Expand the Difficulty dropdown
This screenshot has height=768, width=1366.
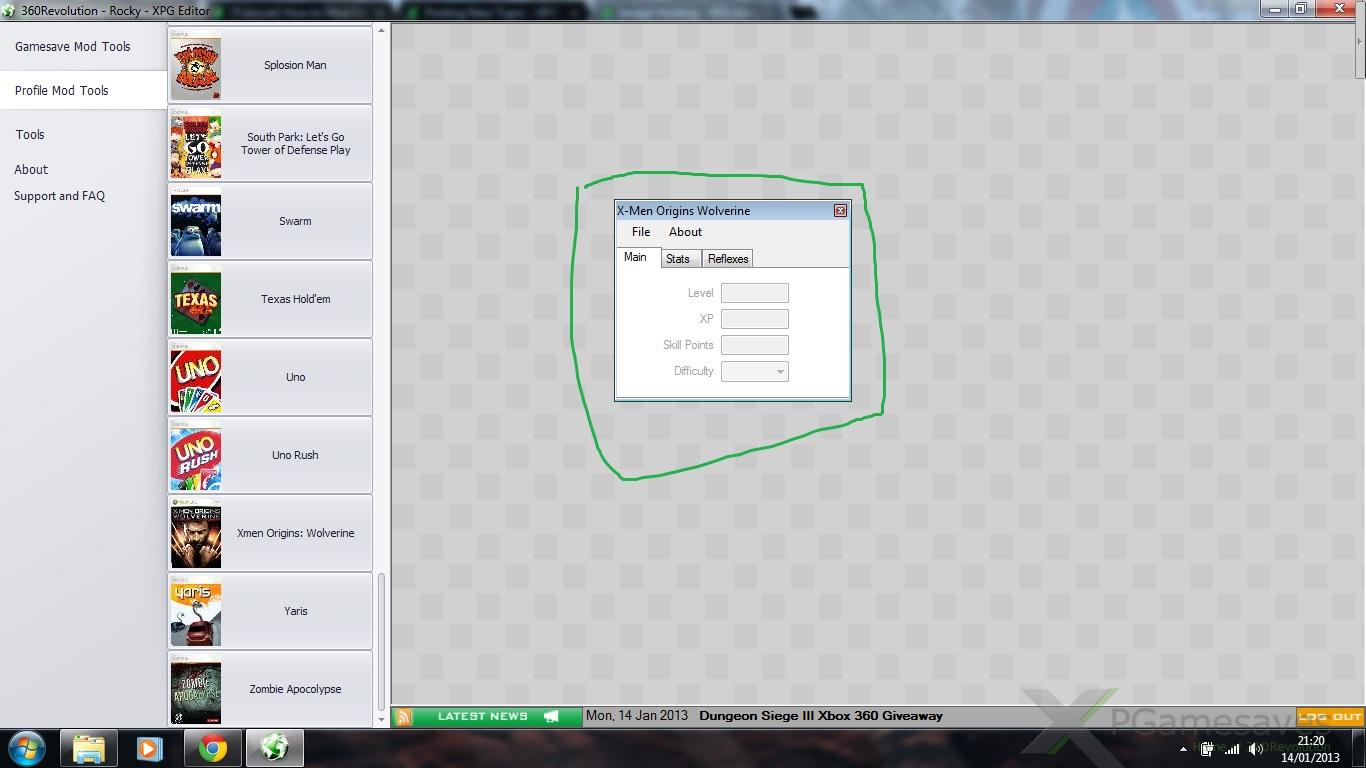click(x=780, y=372)
